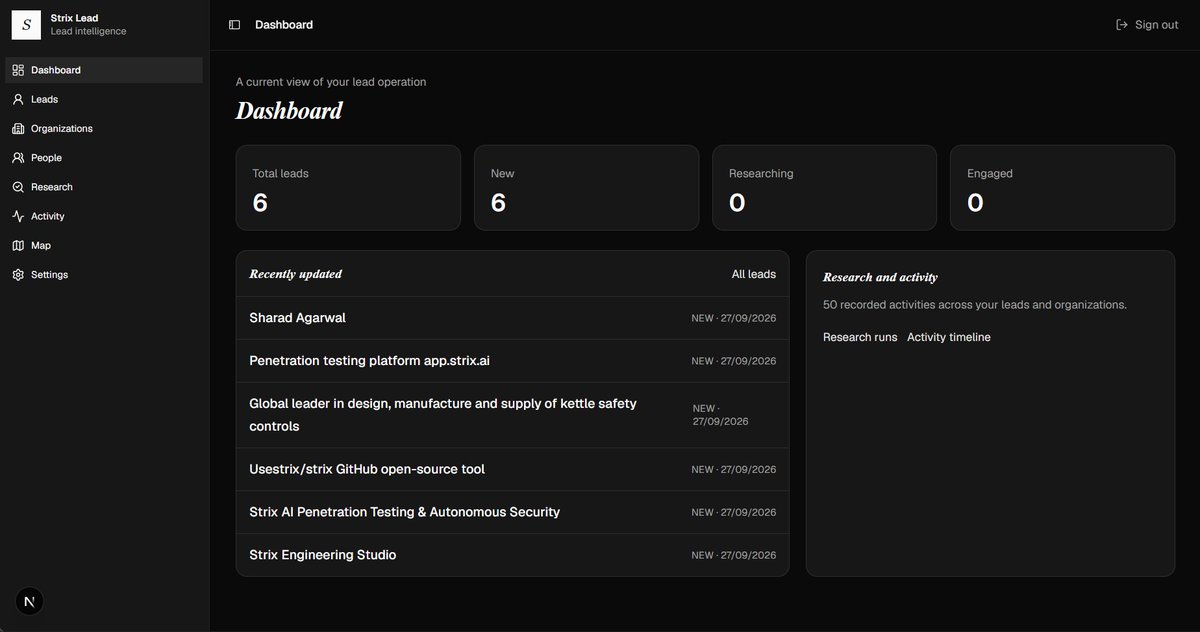Open Strix AI Penetration Testing & Autonomous Security
Screen dimensions: 1200x632
tap(512, 512)
